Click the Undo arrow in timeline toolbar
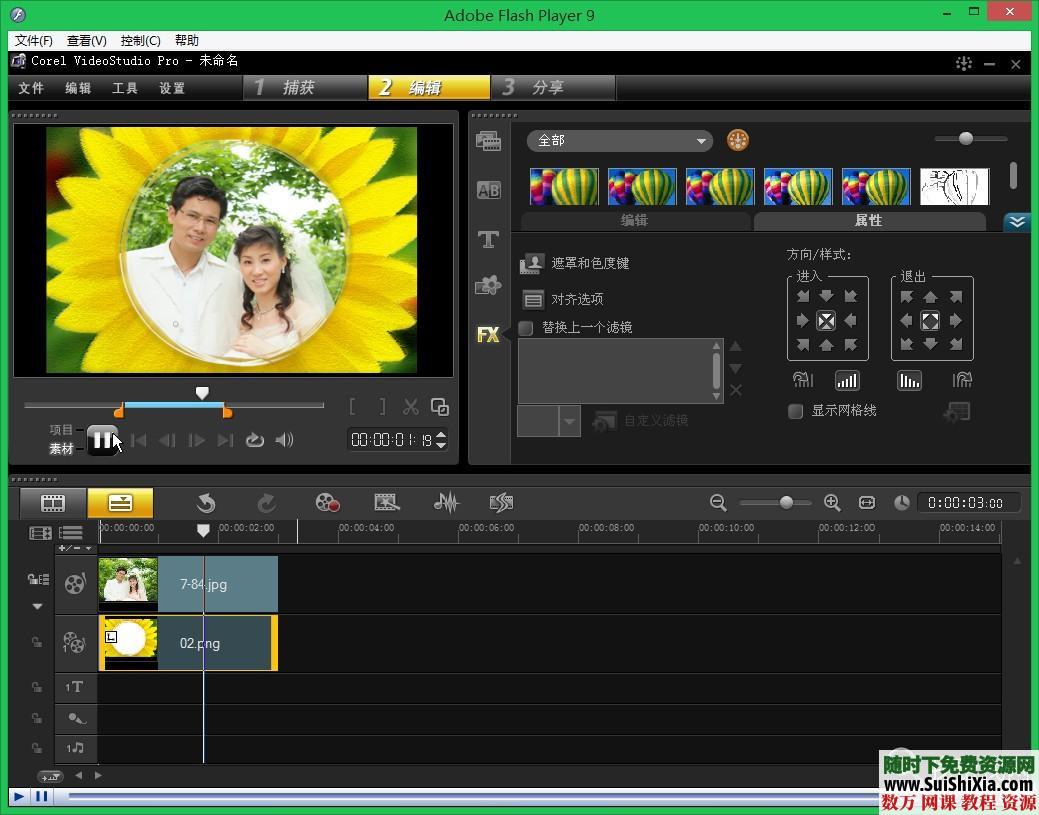This screenshot has width=1039, height=815. tap(206, 503)
